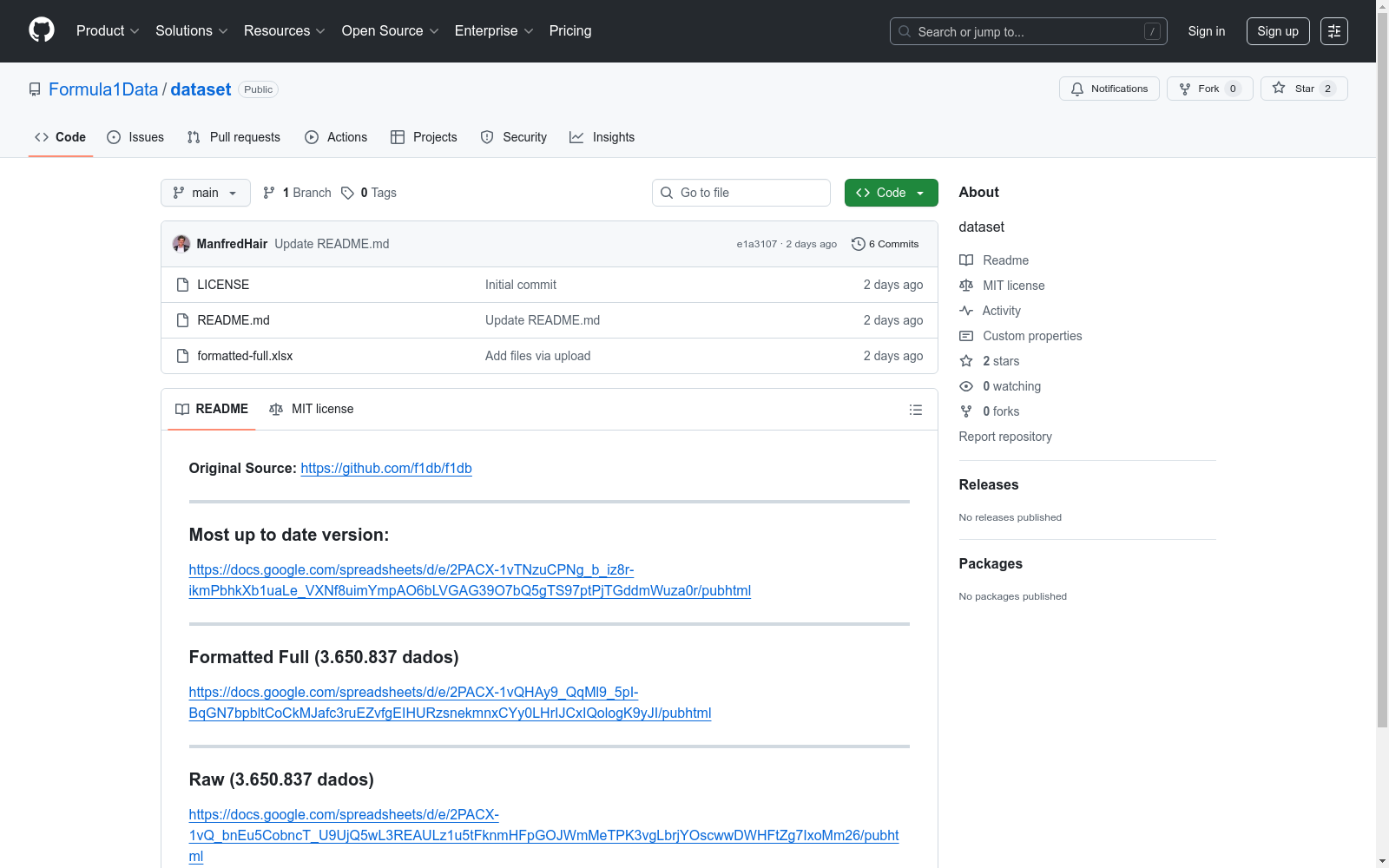
Task: Expand the Resources menu
Action: 285,30
